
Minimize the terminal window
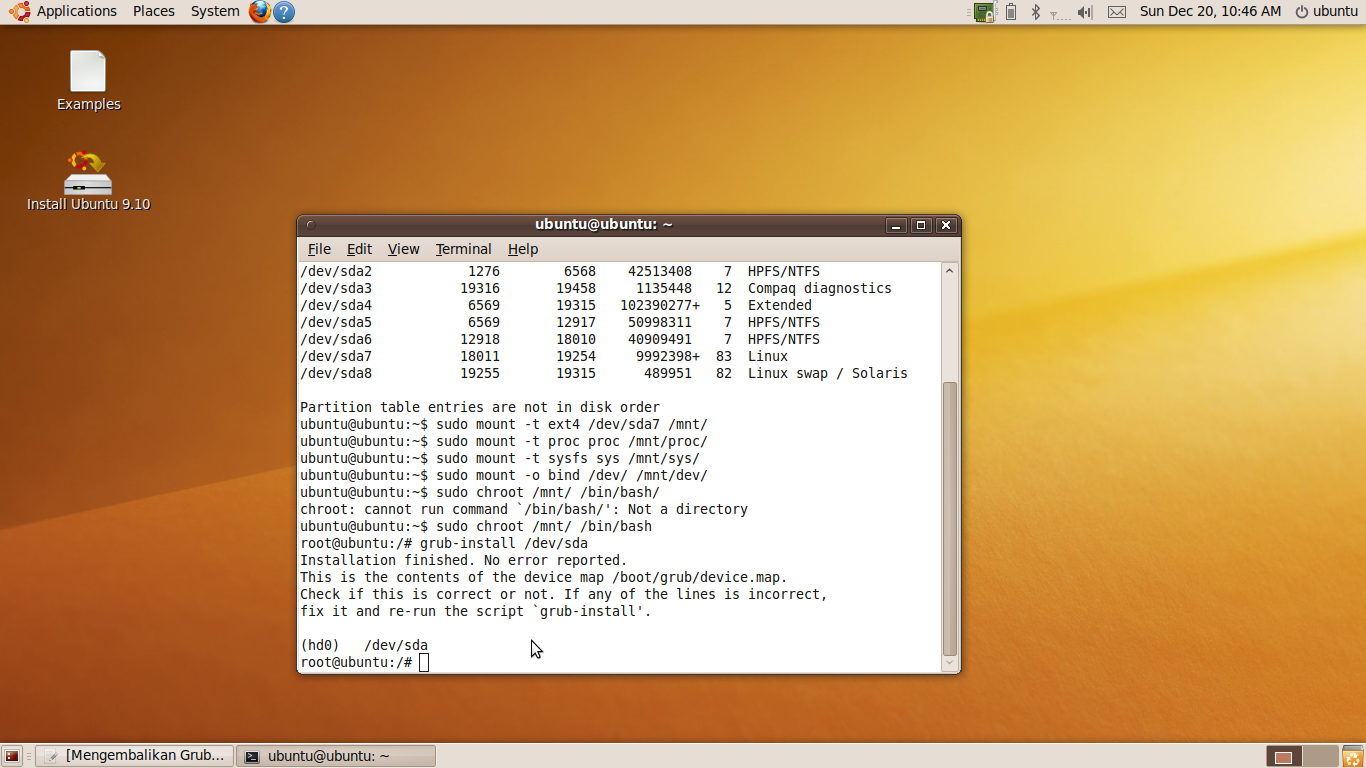point(897,225)
